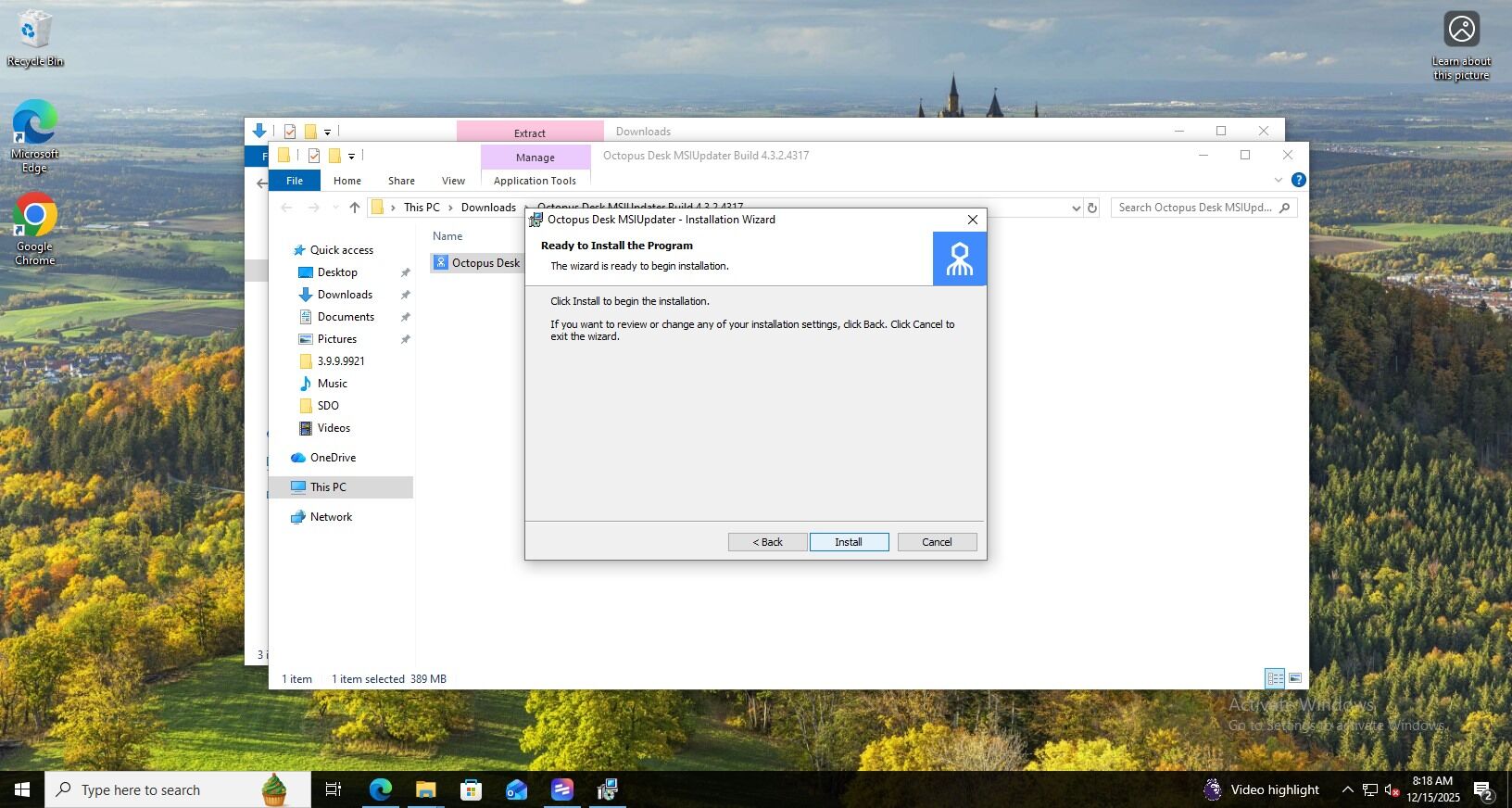Click the Explorer forward navigation arrow

pos(313,208)
